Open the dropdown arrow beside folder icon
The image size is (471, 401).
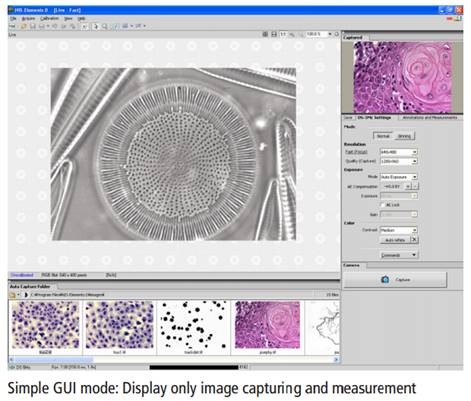click(x=18, y=295)
